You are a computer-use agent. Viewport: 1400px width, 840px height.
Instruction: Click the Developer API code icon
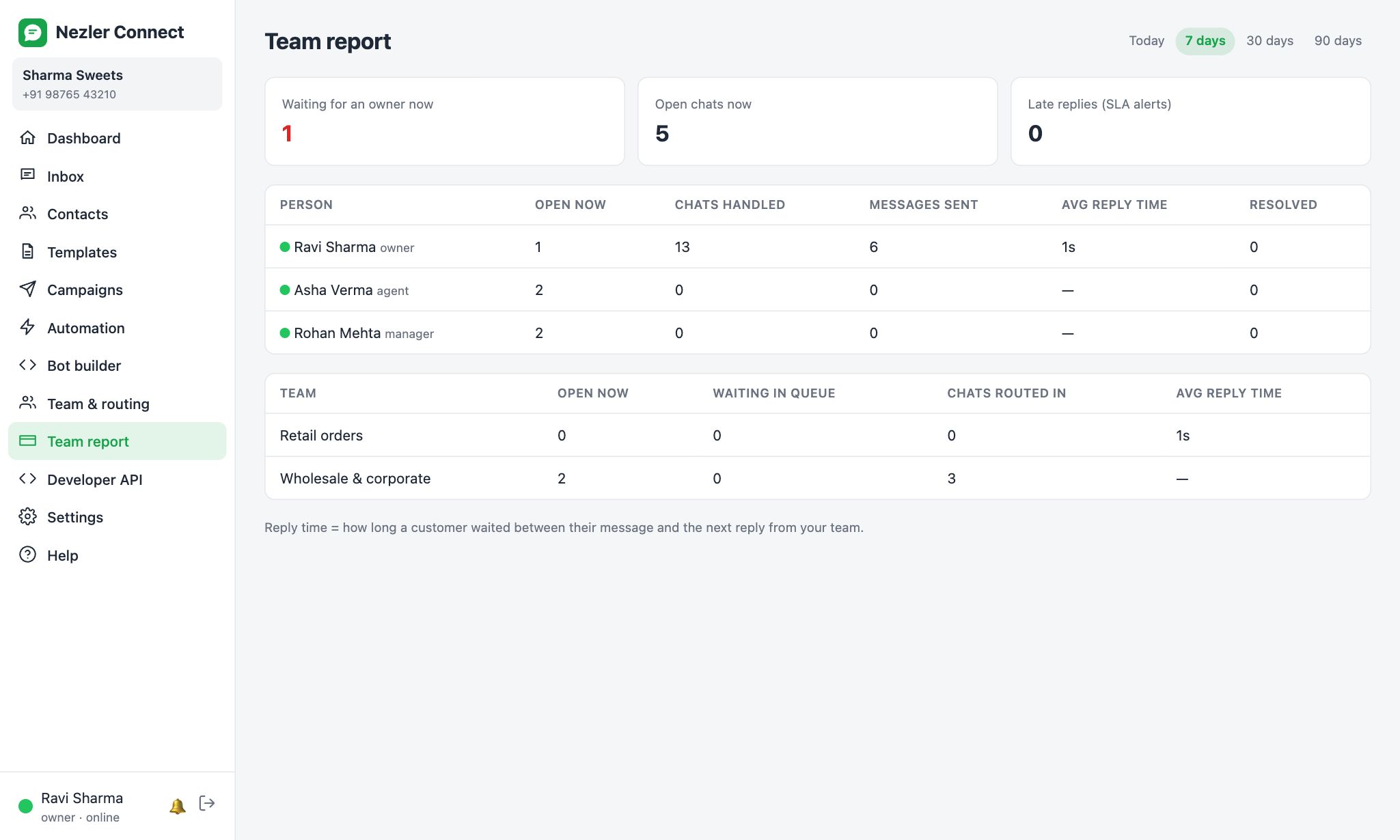pyautogui.click(x=27, y=479)
